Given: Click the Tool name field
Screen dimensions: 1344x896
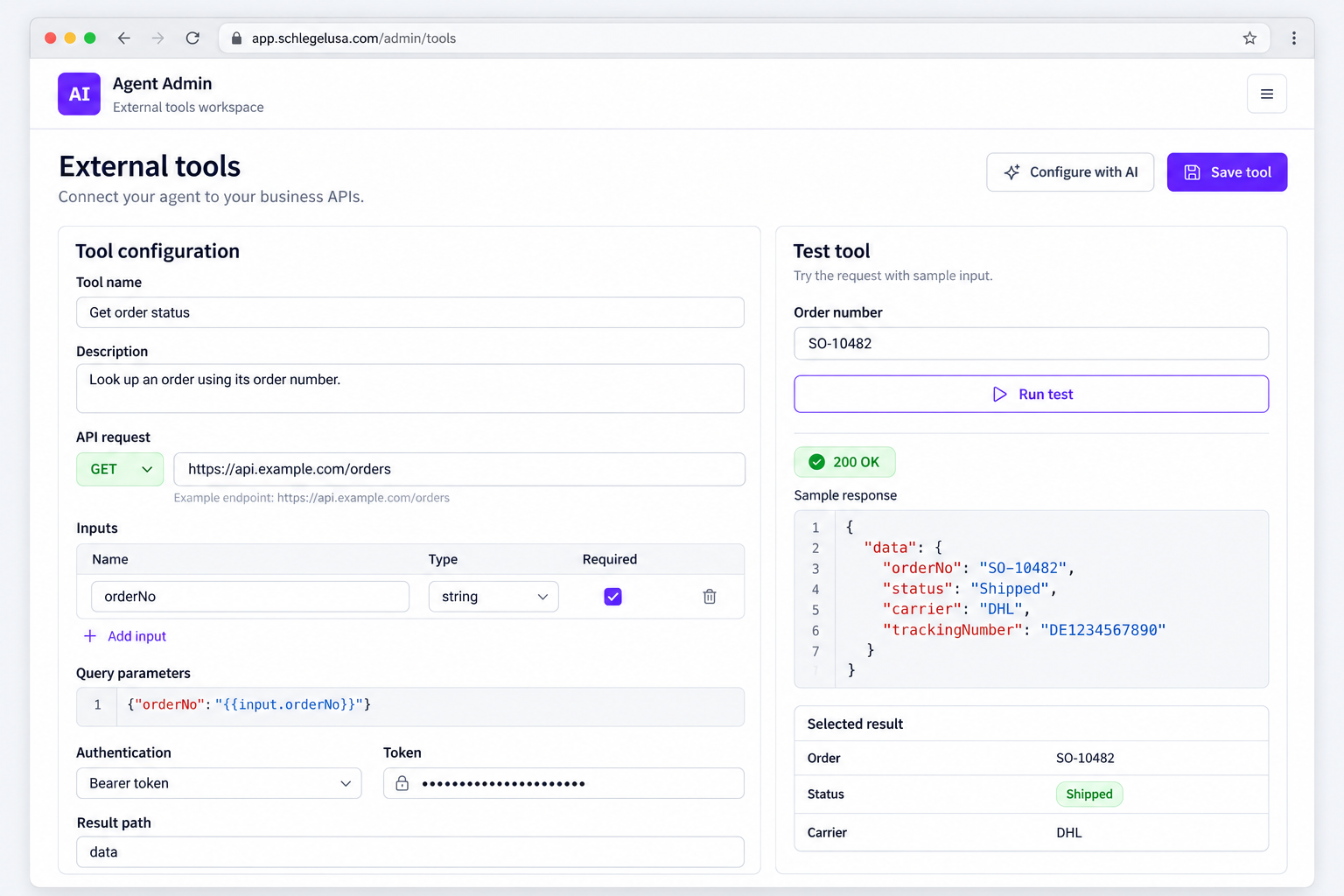Looking at the screenshot, I should [x=410, y=312].
